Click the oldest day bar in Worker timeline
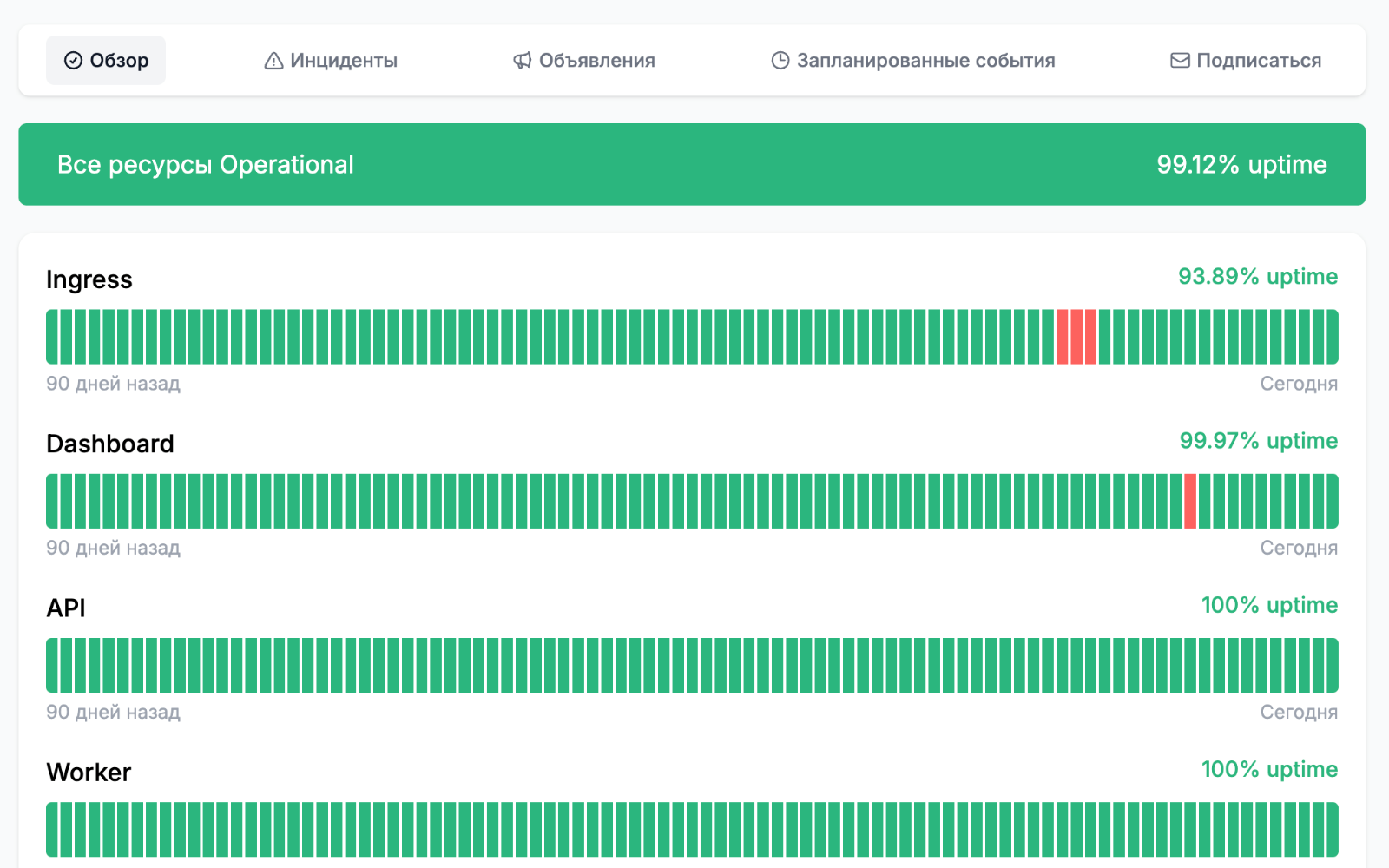 (52, 829)
